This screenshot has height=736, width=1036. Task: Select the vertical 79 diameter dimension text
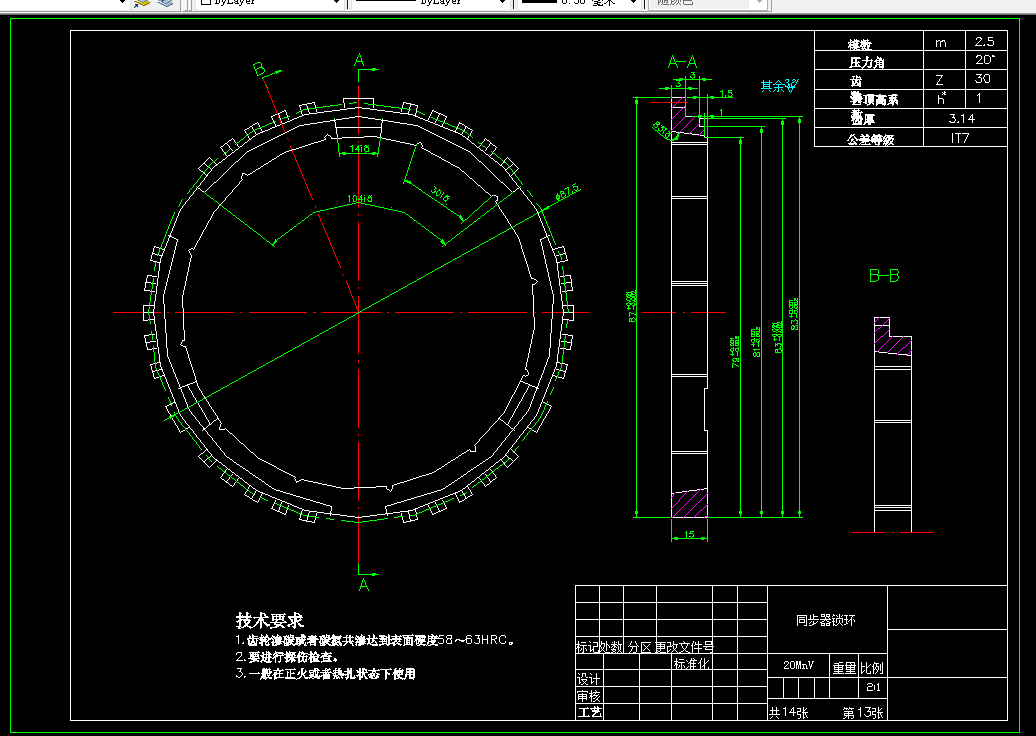(735, 352)
